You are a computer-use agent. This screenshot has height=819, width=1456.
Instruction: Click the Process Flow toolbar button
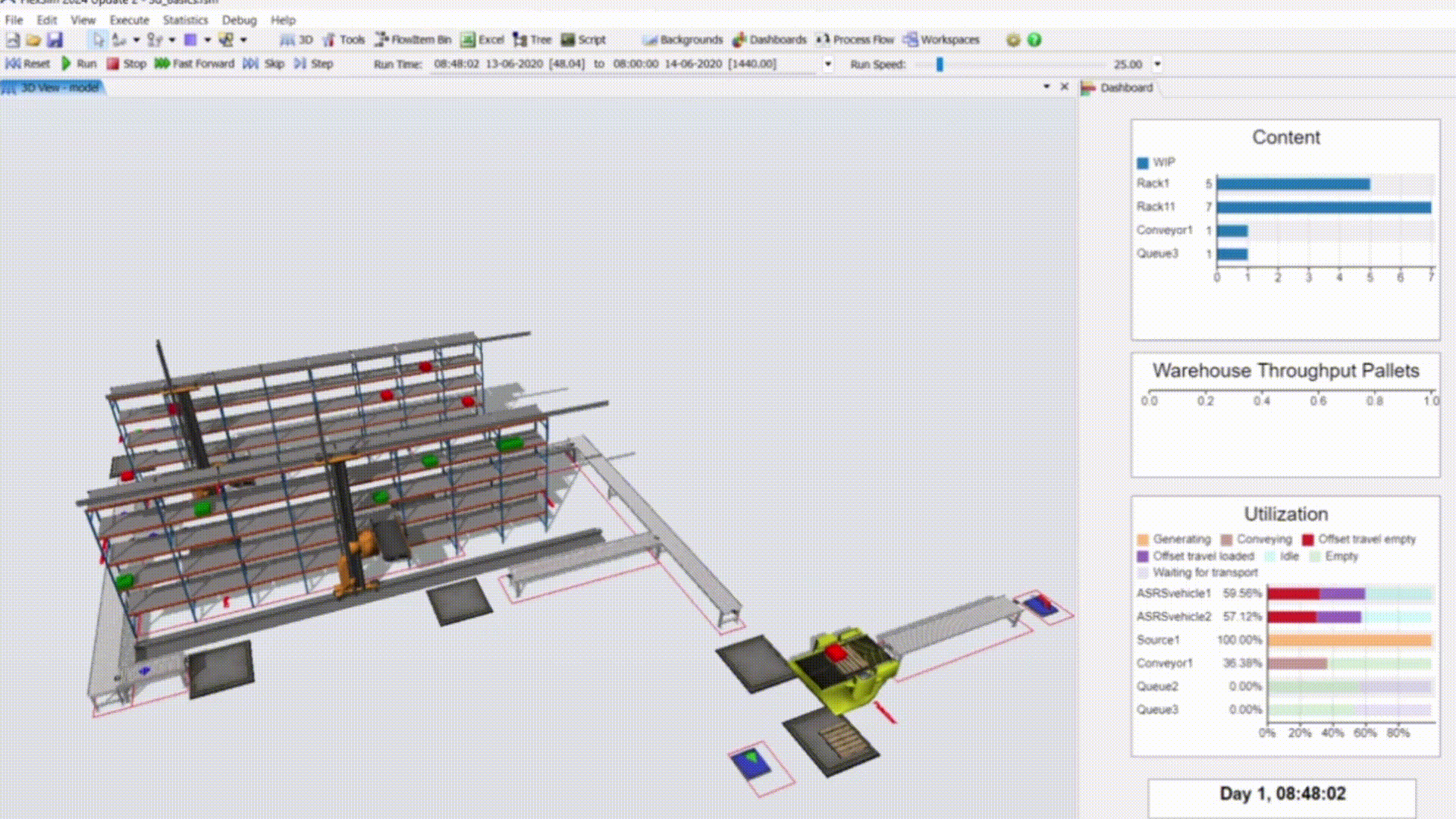click(x=855, y=39)
